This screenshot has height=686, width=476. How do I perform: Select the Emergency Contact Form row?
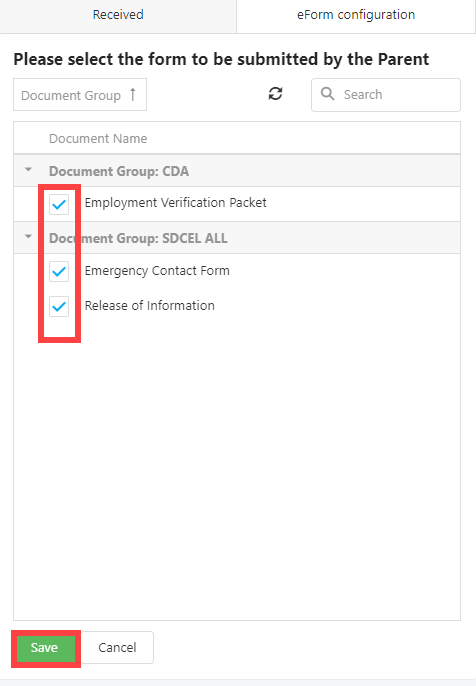click(x=237, y=271)
